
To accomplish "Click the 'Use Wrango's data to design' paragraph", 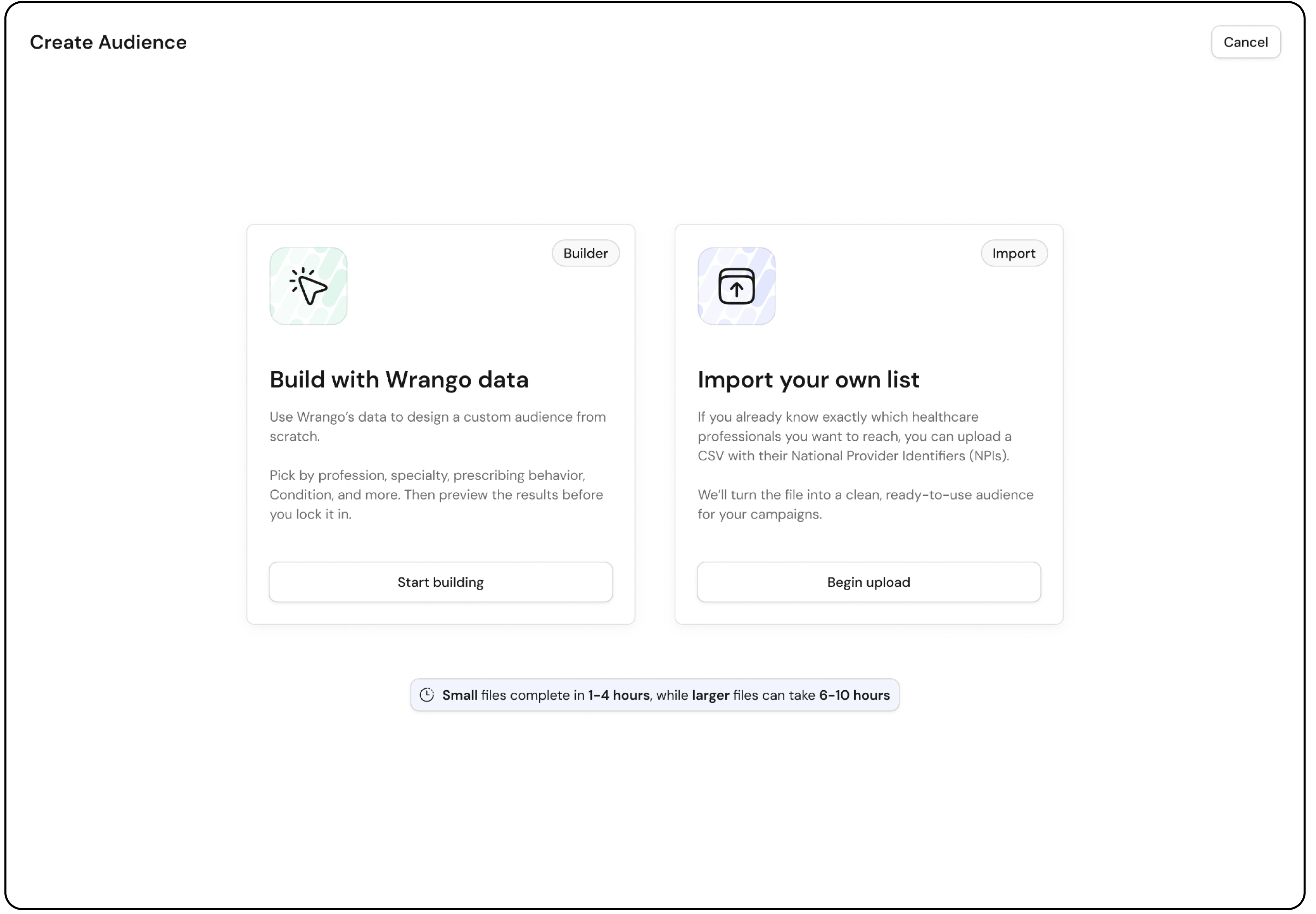I will tap(438, 426).
